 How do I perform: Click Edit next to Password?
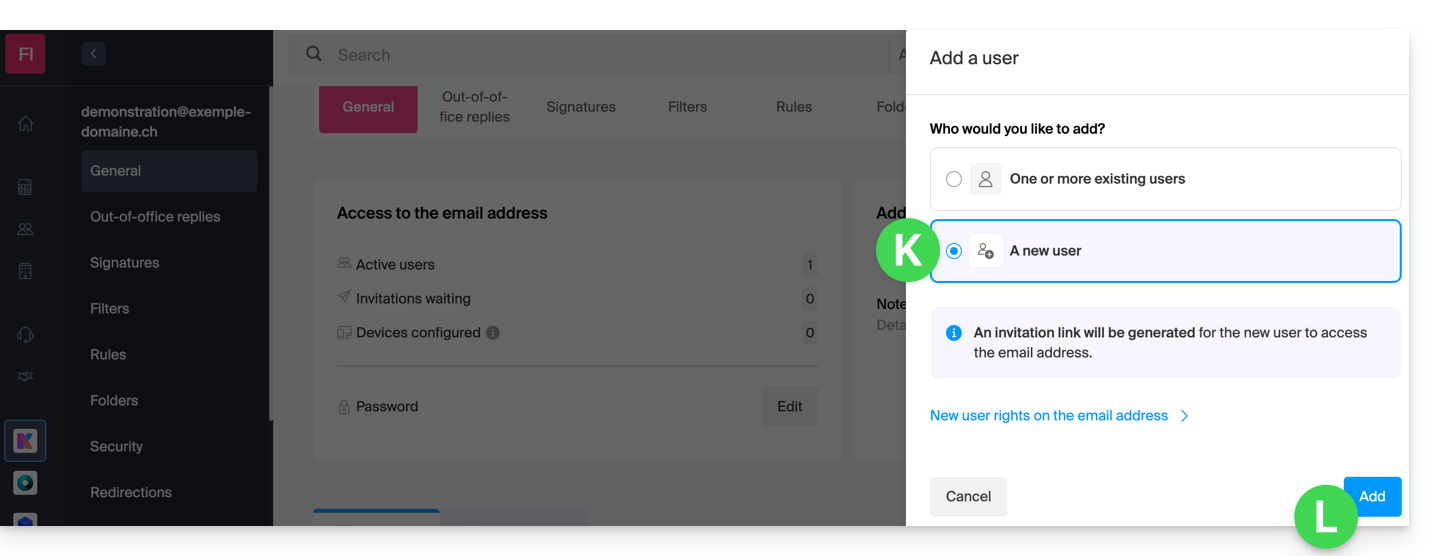pos(790,407)
